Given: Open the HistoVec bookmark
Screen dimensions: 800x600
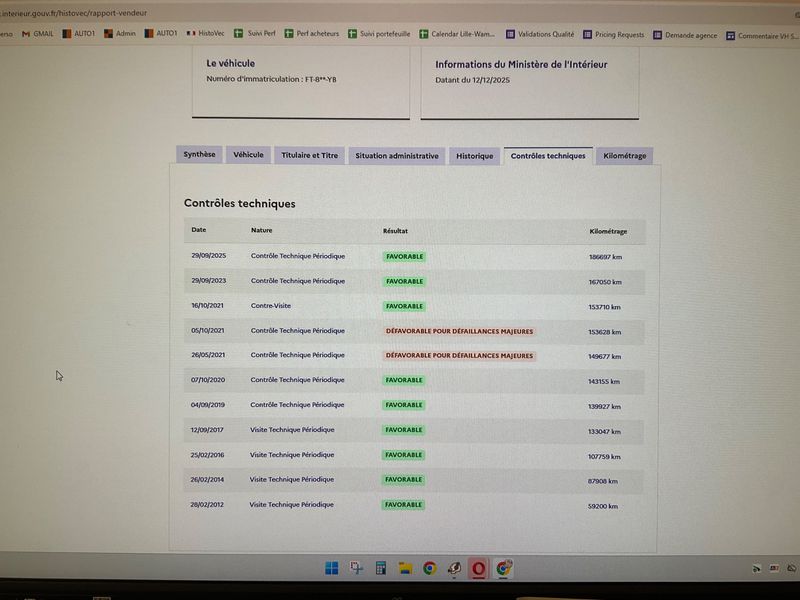Looking at the screenshot, I should (205, 33).
